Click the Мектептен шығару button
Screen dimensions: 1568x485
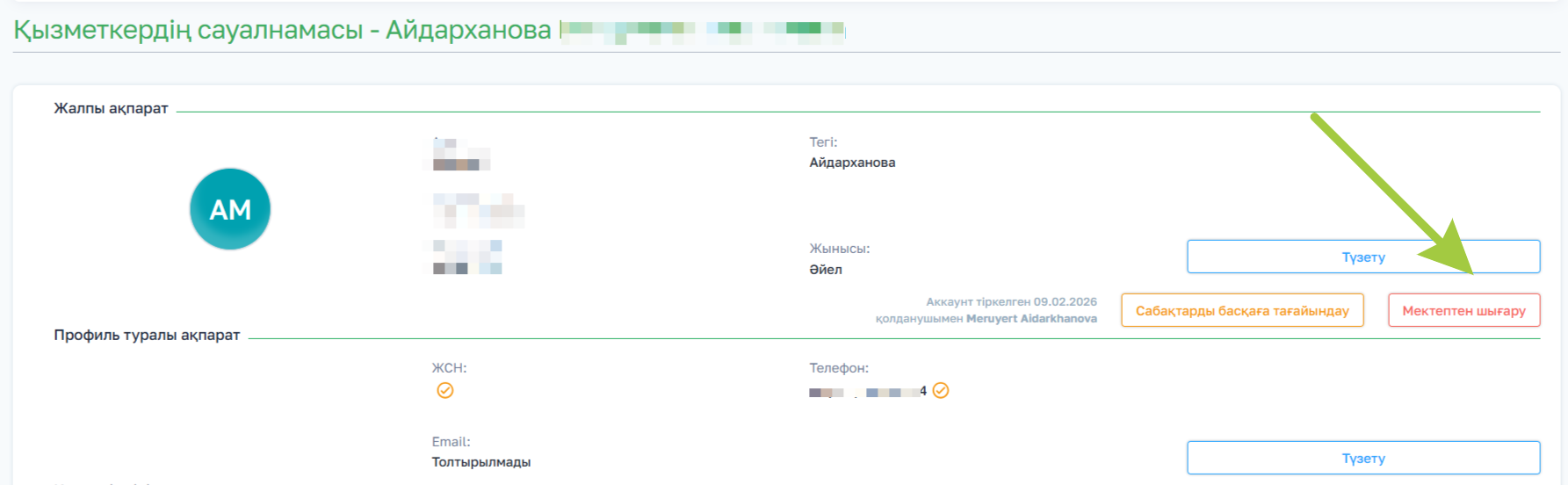pyautogui.click(x=1463, y=310)
